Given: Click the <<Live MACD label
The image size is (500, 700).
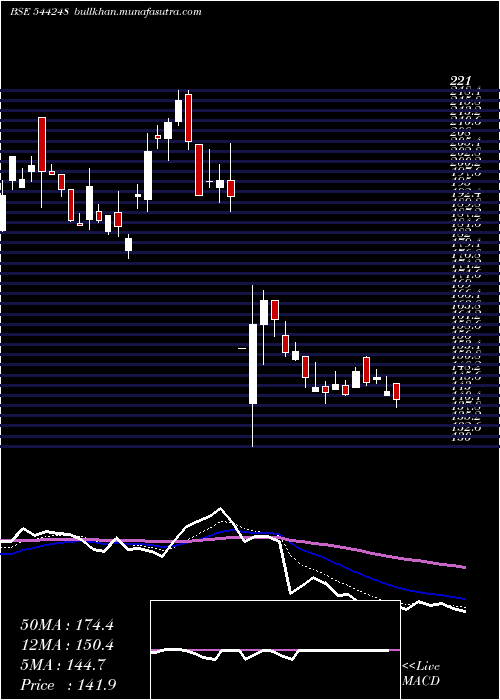Looking at the screenshot, I should [x=421, y=674].
